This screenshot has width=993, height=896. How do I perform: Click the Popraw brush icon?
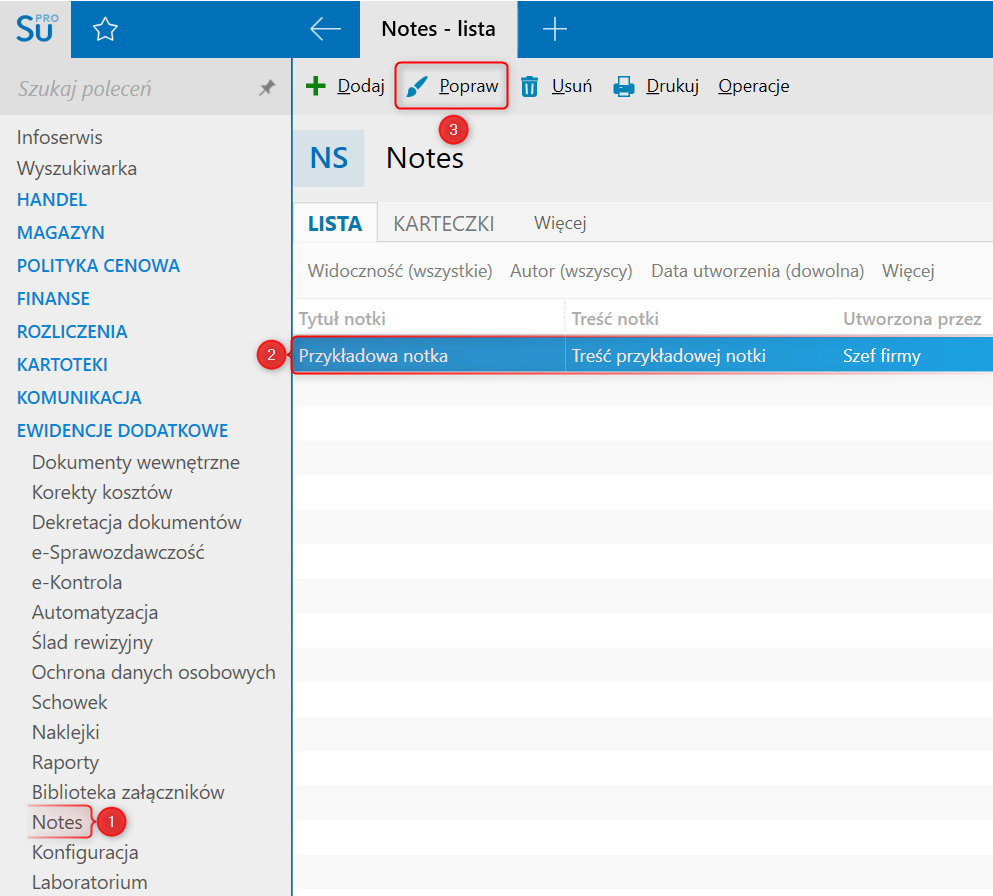417,86
